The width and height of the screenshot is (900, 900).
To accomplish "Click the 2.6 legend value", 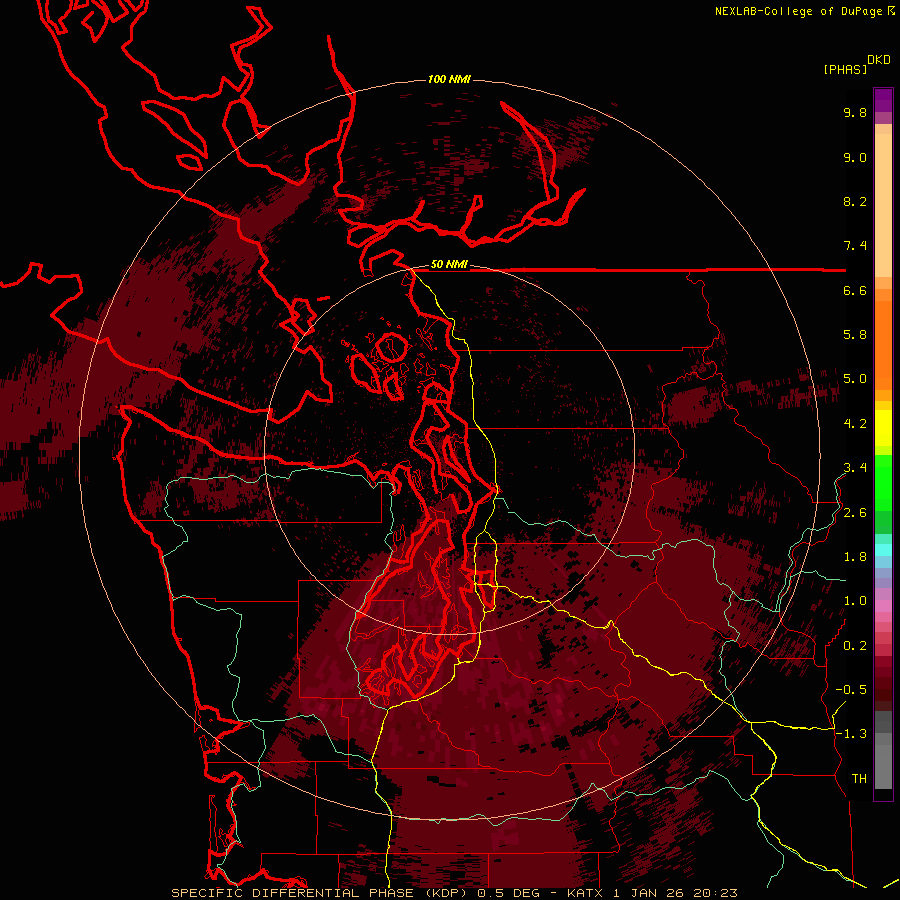I will coord(855,513).
